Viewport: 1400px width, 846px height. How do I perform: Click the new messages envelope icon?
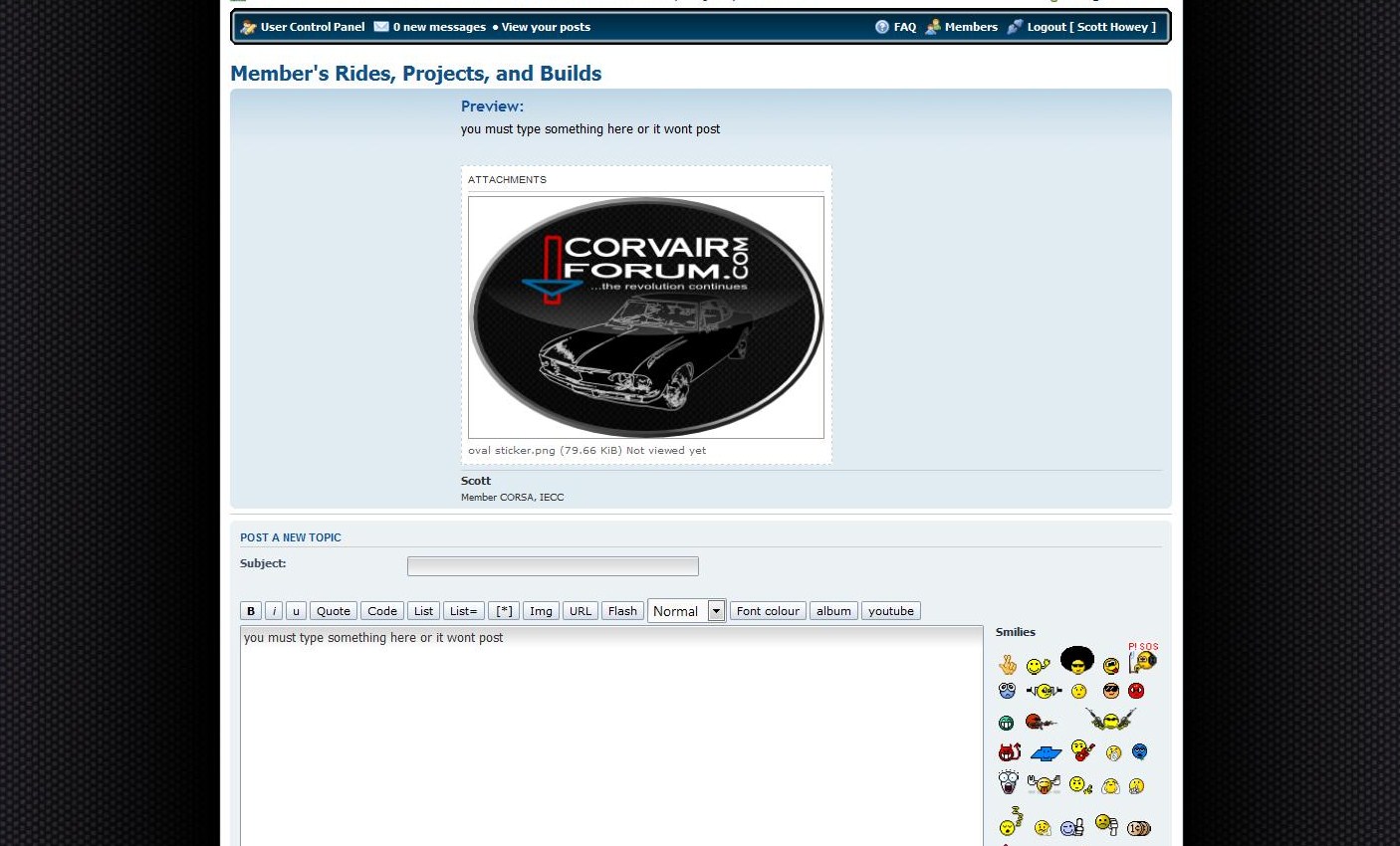coord(381,27)
